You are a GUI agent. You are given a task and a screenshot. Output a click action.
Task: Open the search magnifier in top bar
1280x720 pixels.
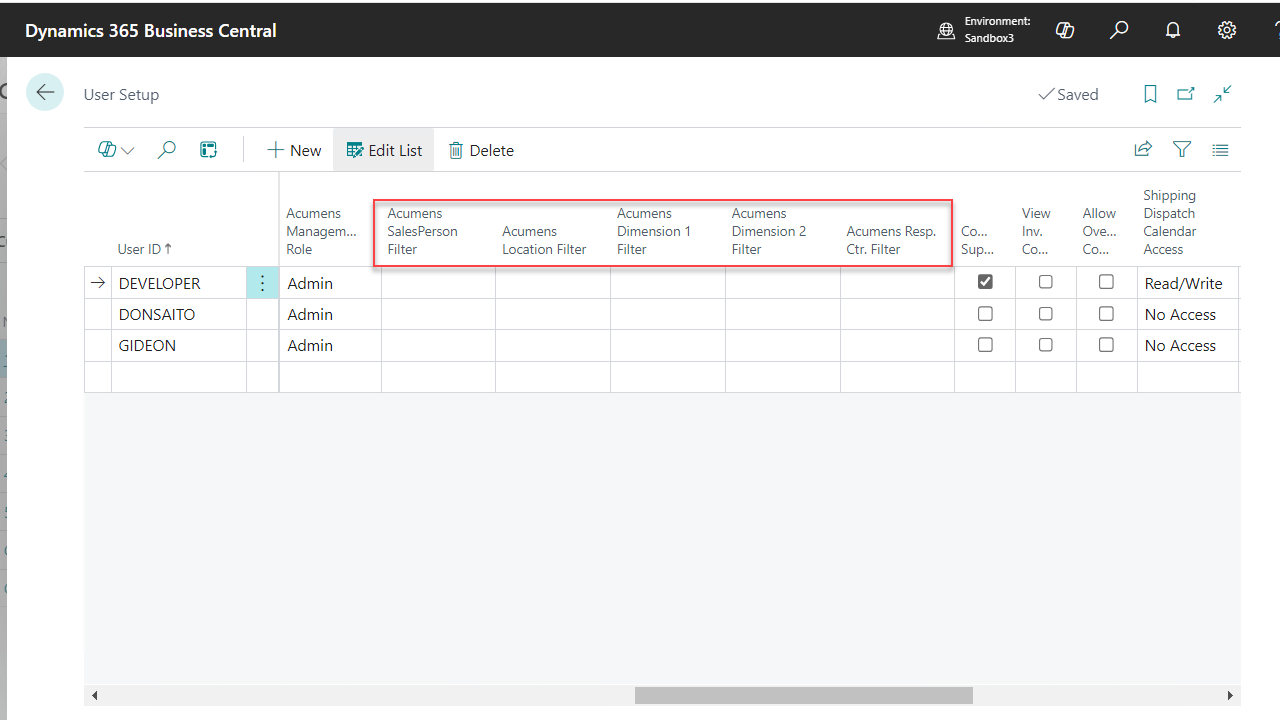[1119, 30]
